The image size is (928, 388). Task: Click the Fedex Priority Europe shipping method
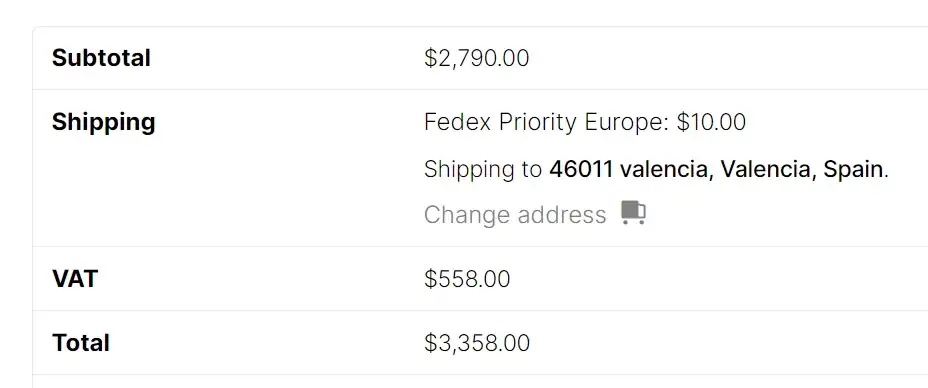(x=546, y=122)
